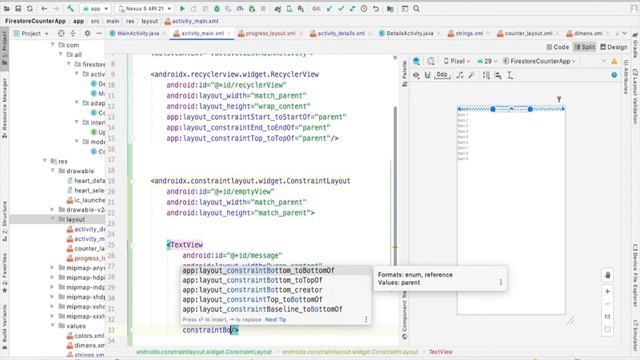Image resolution: width=640 pixels, height=360 pixels.
Task: Build the project with hammer icon
Action: [x=70, y=9]
